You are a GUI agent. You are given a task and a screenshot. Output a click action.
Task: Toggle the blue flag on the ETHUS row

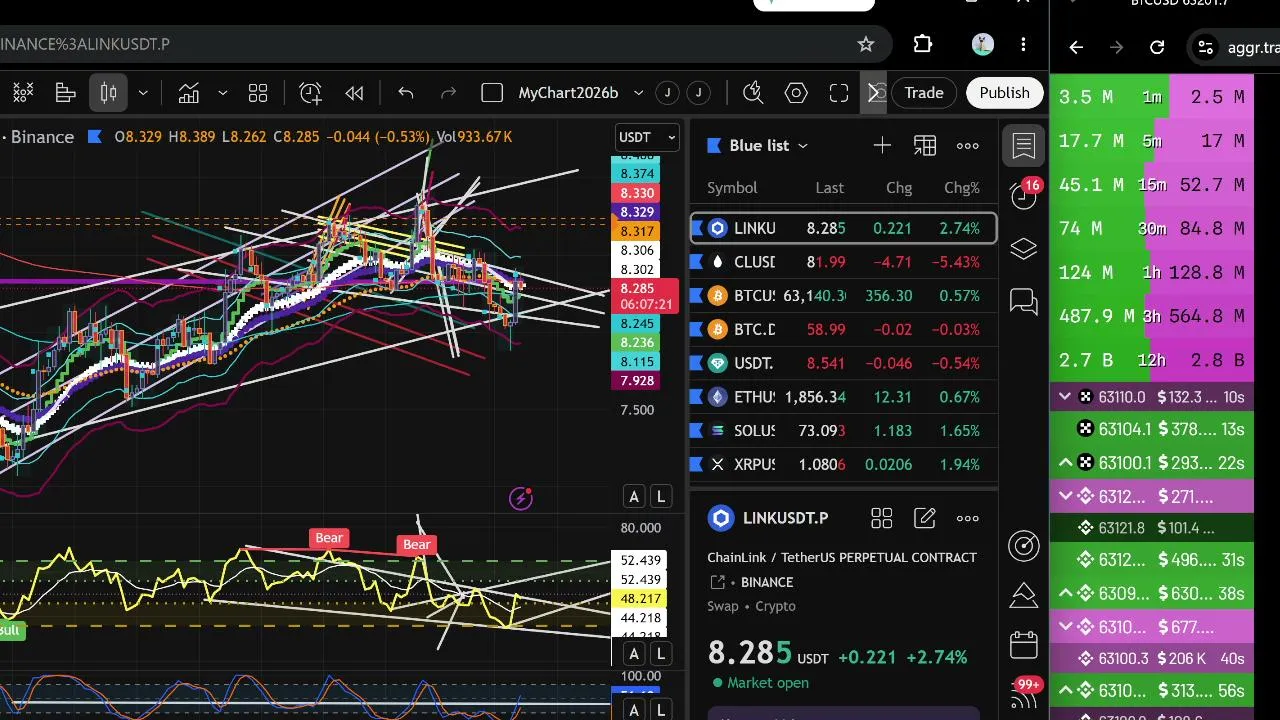(697, 397)
